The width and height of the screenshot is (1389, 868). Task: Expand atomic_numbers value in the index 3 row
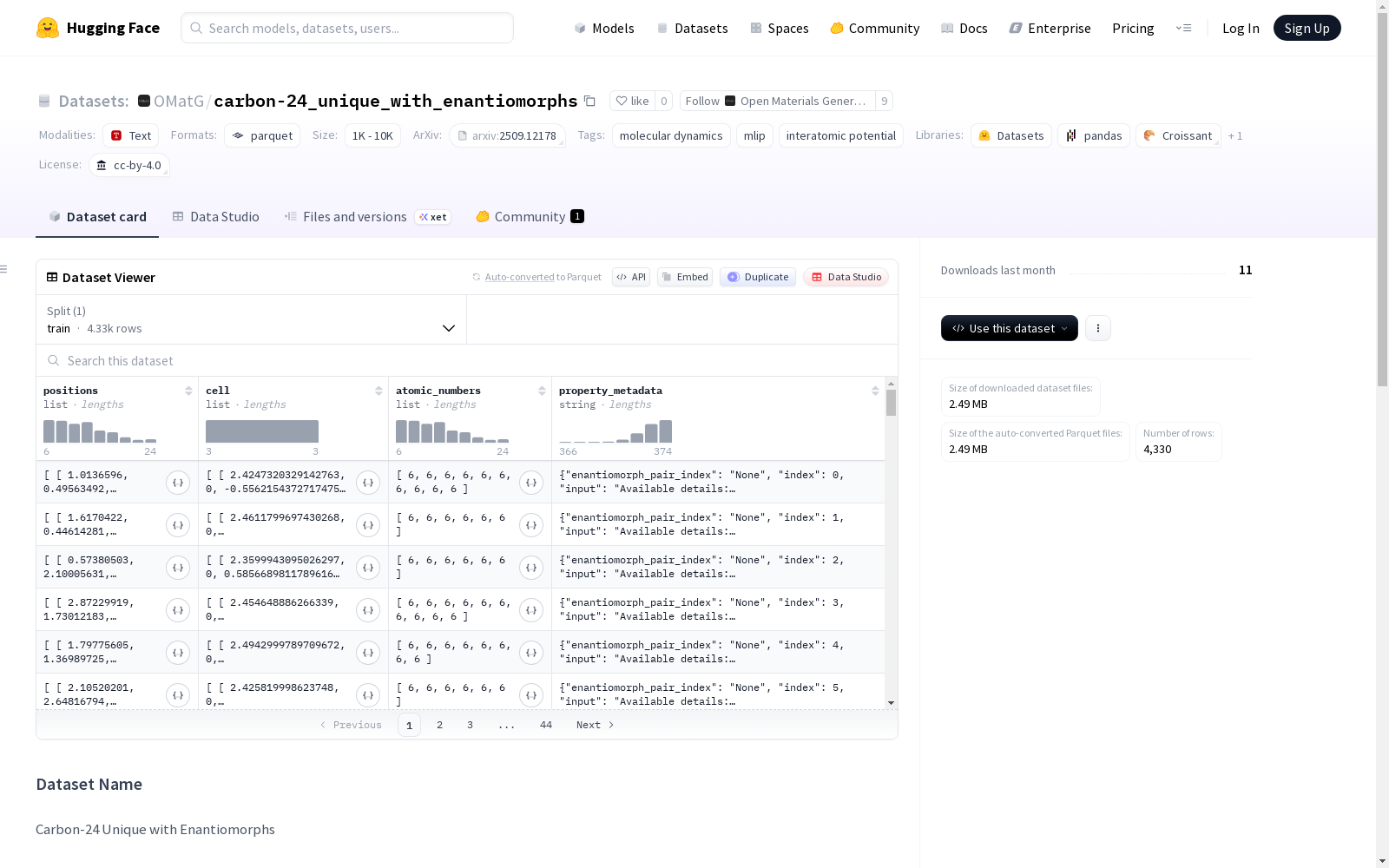531,610
